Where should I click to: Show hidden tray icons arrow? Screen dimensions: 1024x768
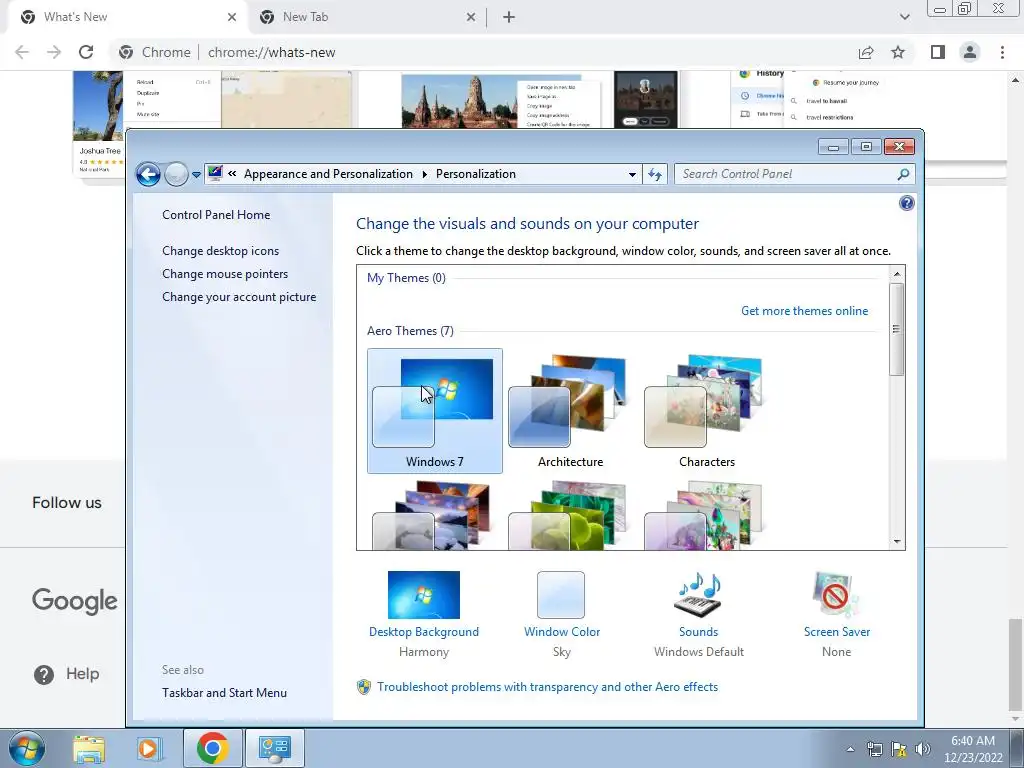(850, 749)
